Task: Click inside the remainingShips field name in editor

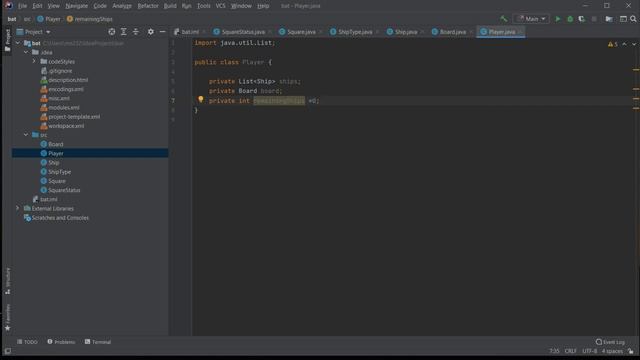Action: [x=279, y=100]
